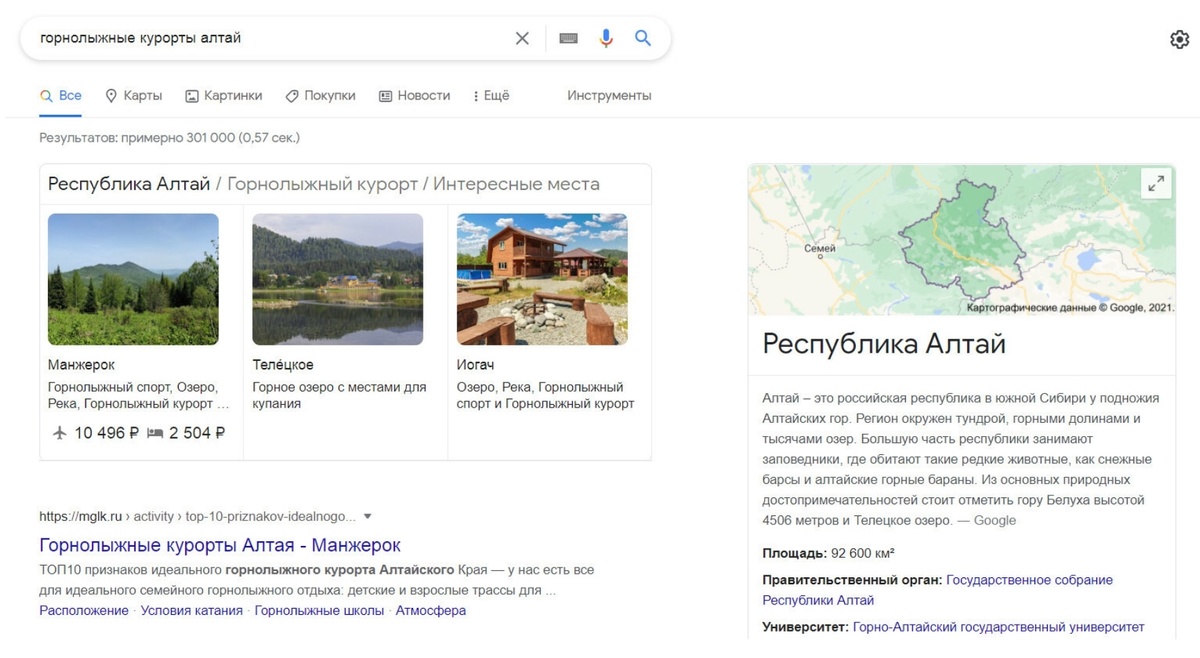Open the Инструменты search tools
Screen dimensions: 1200x658
(x=609, y=95)
